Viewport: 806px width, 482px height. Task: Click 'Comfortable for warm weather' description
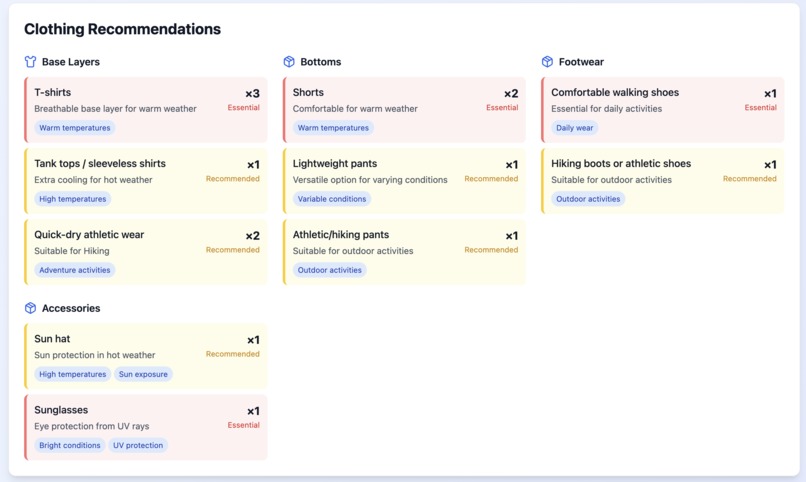355,108
